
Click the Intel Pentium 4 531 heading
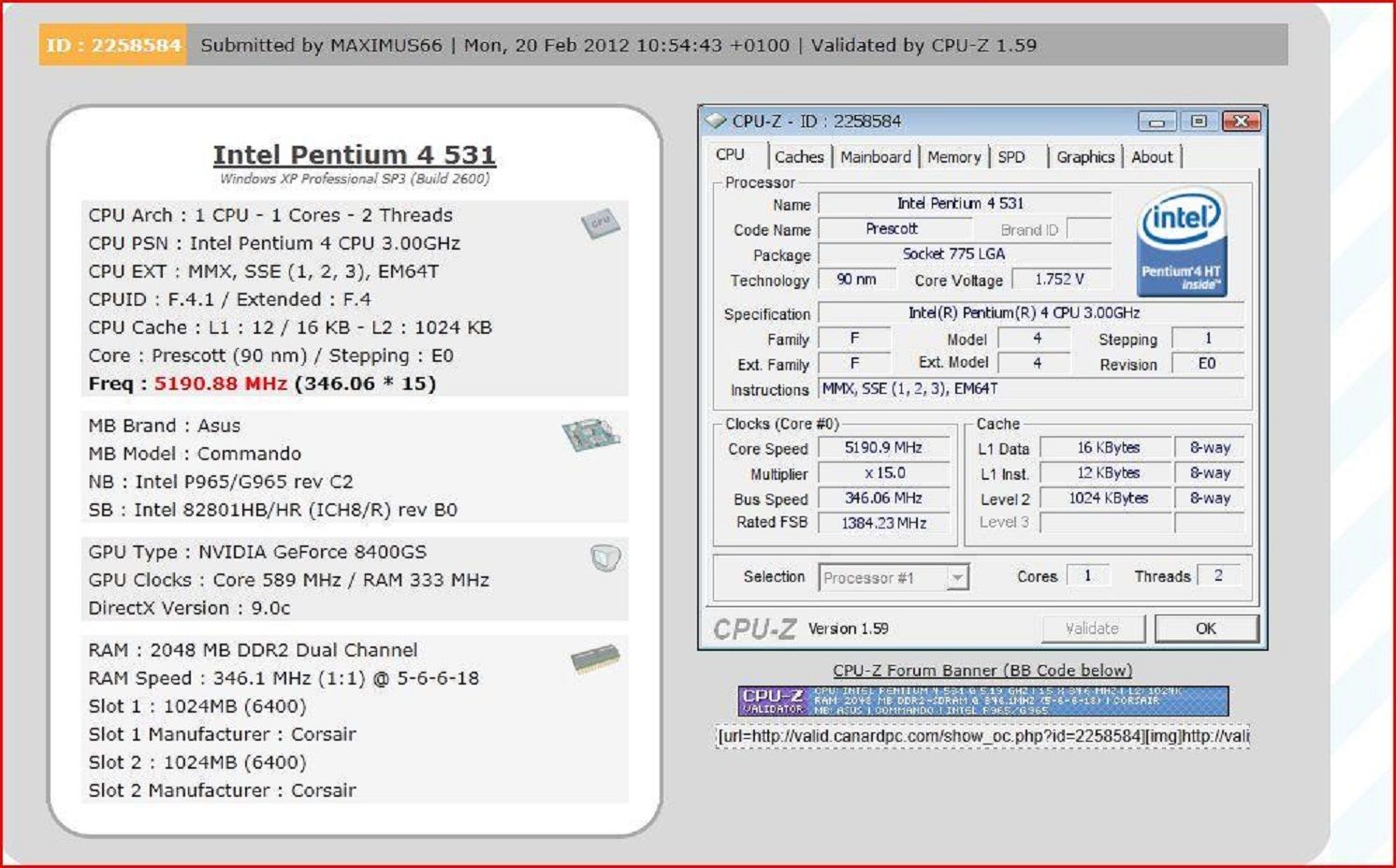[x=354, y=154]
